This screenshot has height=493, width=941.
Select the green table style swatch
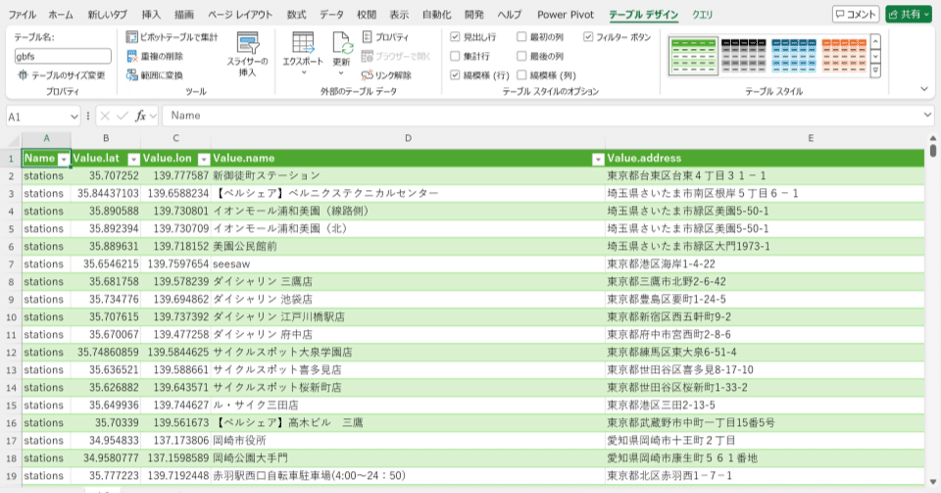pyautogui.click(x=693, y=56)
